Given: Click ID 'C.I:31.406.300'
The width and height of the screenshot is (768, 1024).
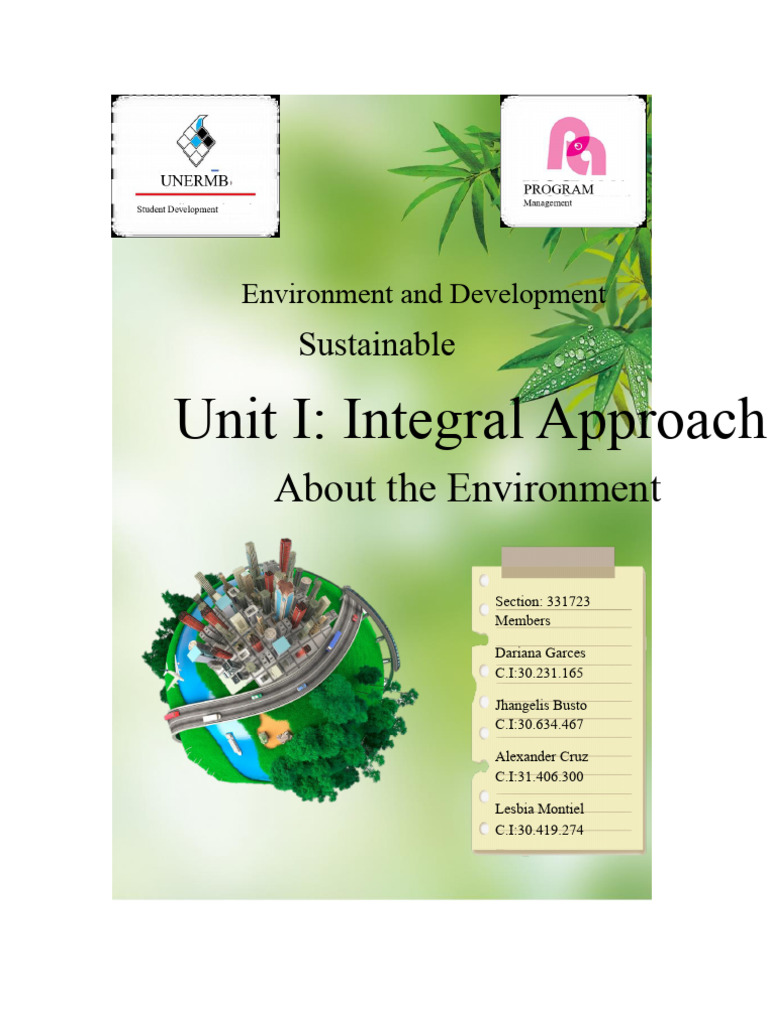Looking at the screenshot, I should point(539,776).
